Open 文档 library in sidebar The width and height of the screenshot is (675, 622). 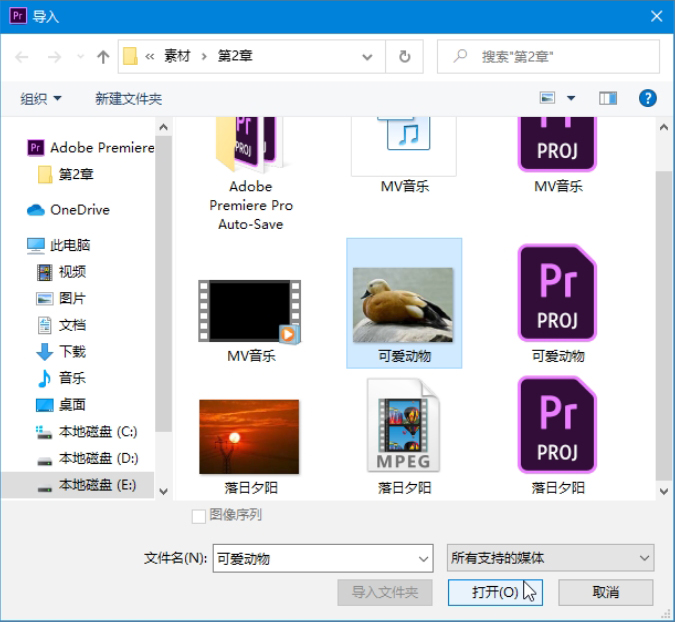point(61,325)
